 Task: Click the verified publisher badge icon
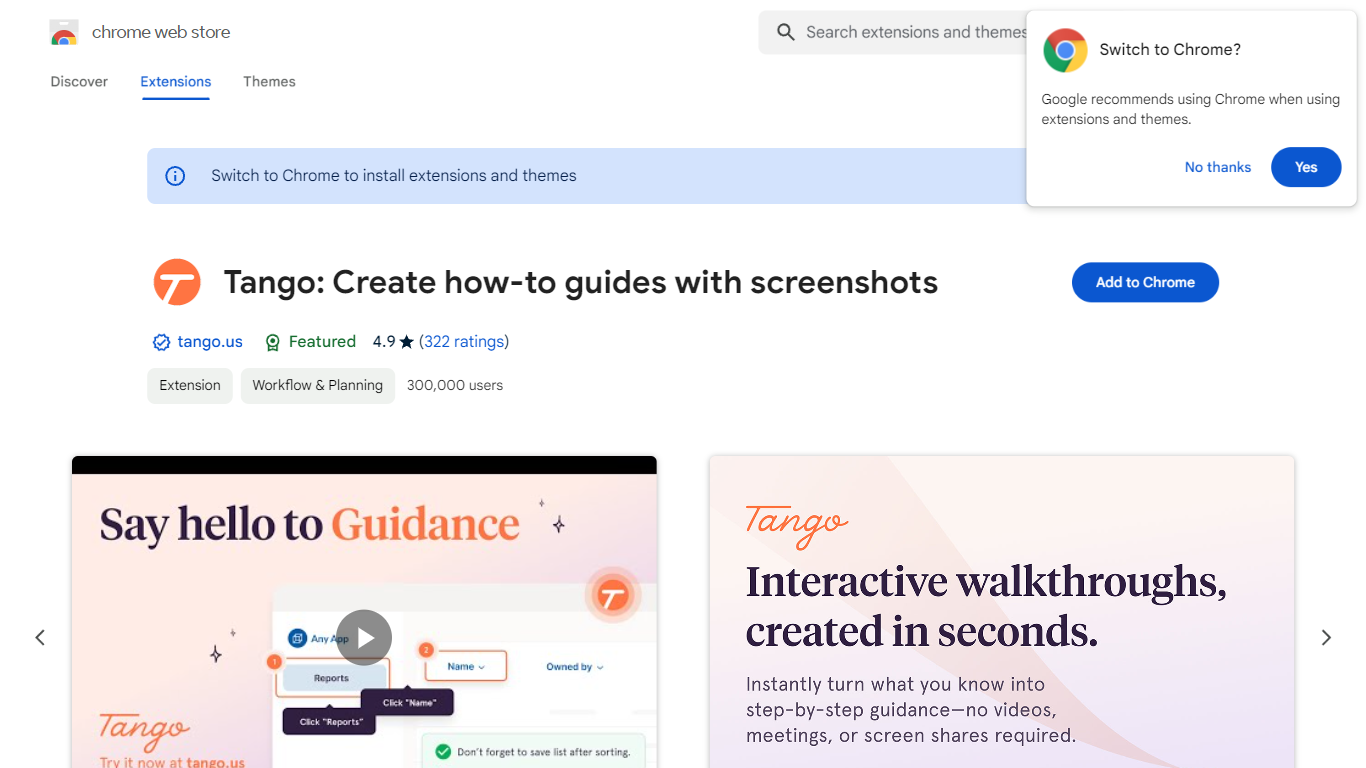coord(161,342)
